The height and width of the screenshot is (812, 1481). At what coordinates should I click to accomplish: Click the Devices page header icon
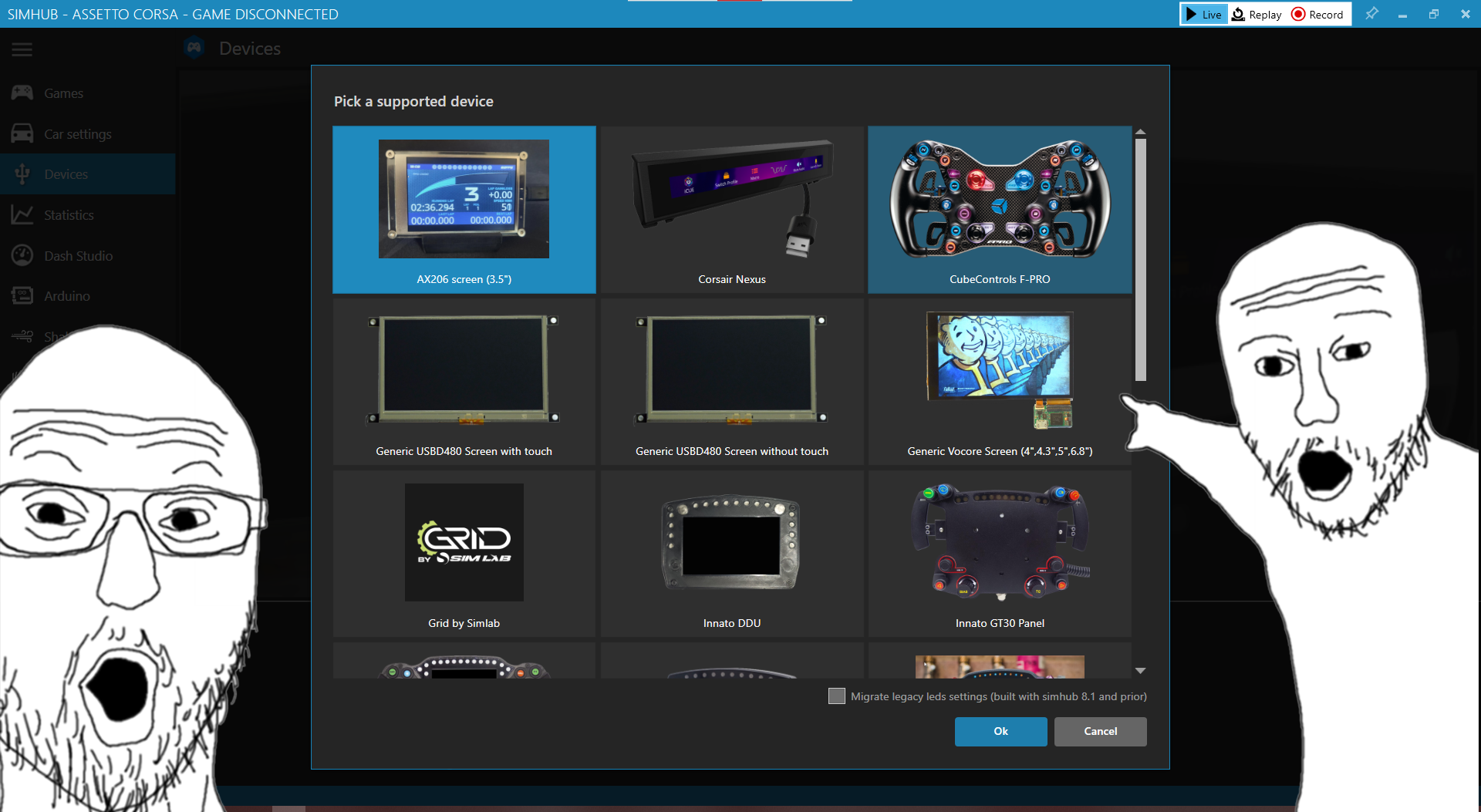tap(194, 48)
